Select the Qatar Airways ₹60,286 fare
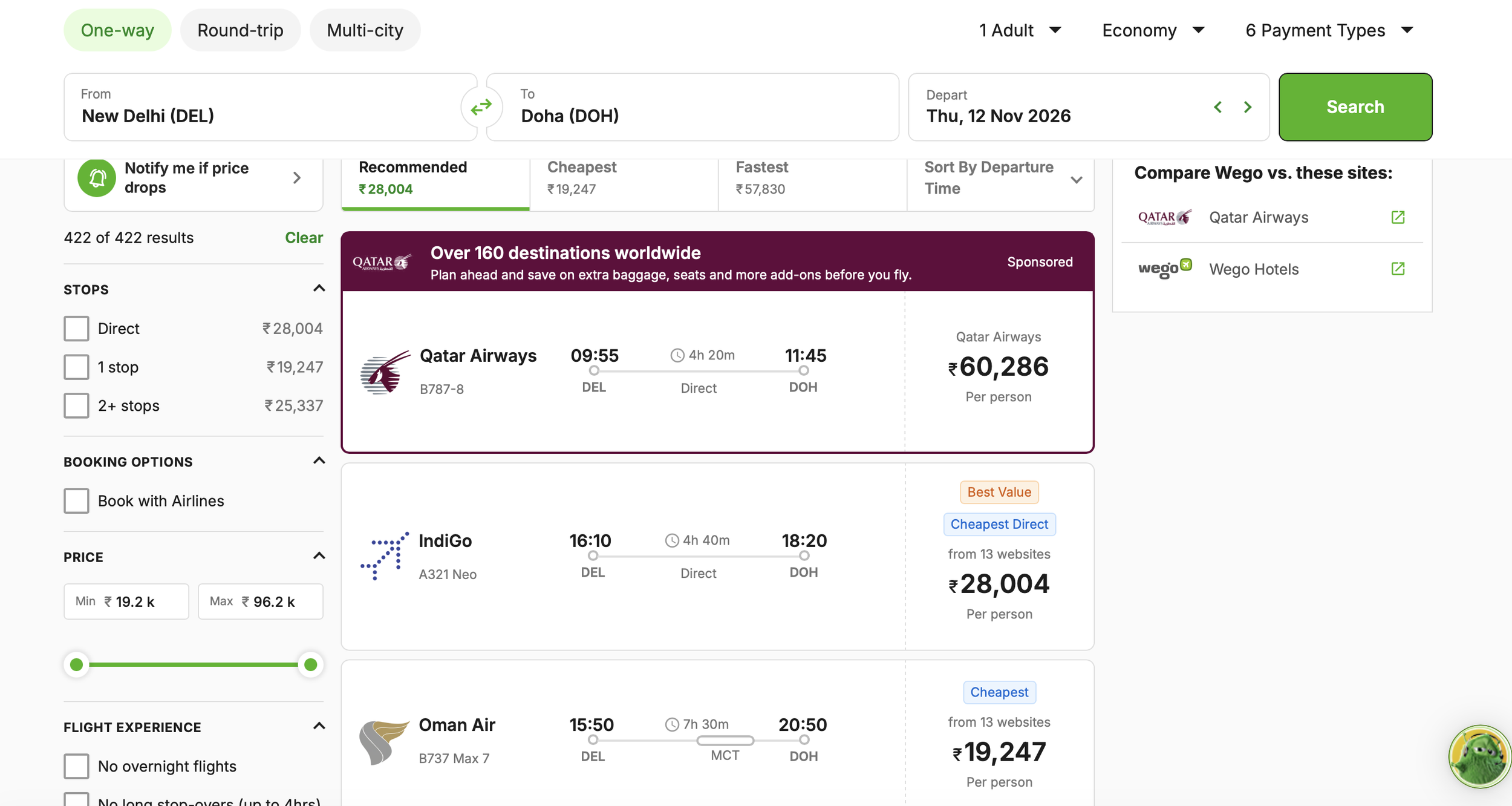The image size is (1512, 806). (999, 367)
